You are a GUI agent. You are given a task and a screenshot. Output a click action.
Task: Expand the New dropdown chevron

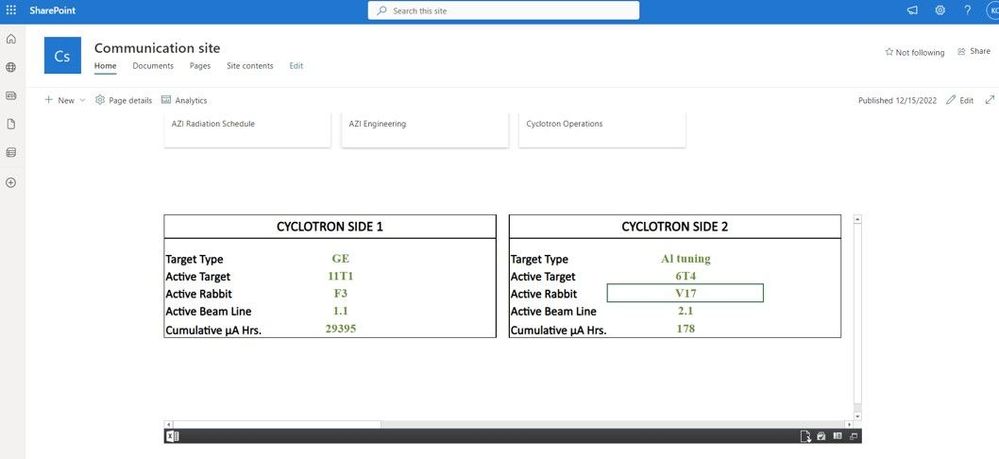click(82, 100)
